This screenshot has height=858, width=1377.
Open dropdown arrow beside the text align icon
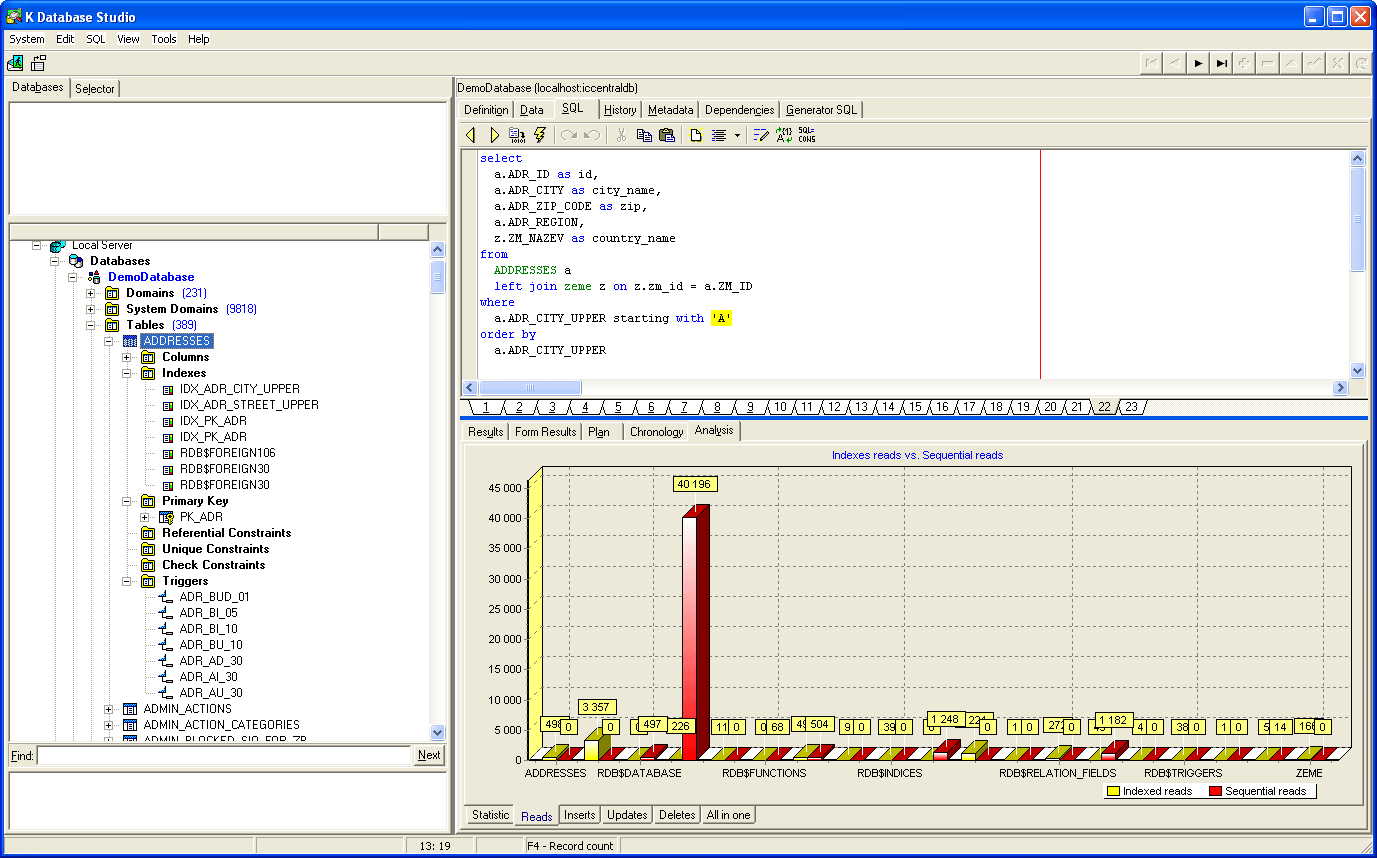coord(737,135)
